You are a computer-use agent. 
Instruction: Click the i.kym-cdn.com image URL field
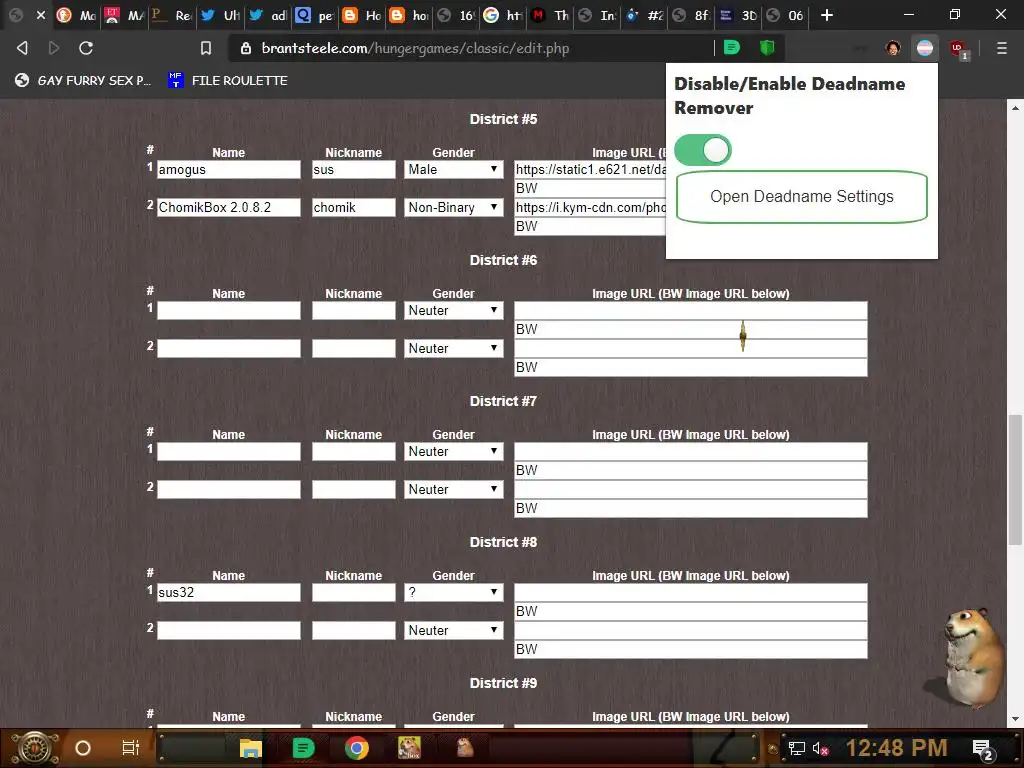[590, 208]
